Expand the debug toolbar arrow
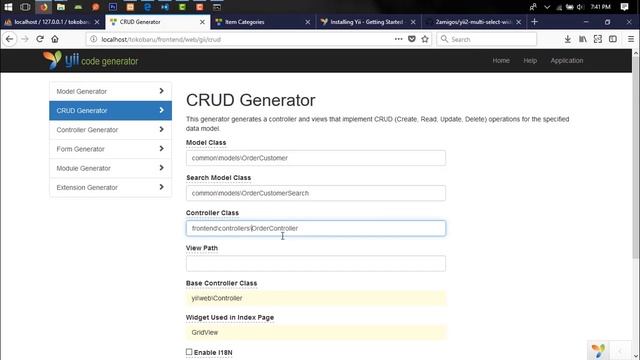Viewport: 640px width, 360px height. pyautogui.click(x=620, y=351)
